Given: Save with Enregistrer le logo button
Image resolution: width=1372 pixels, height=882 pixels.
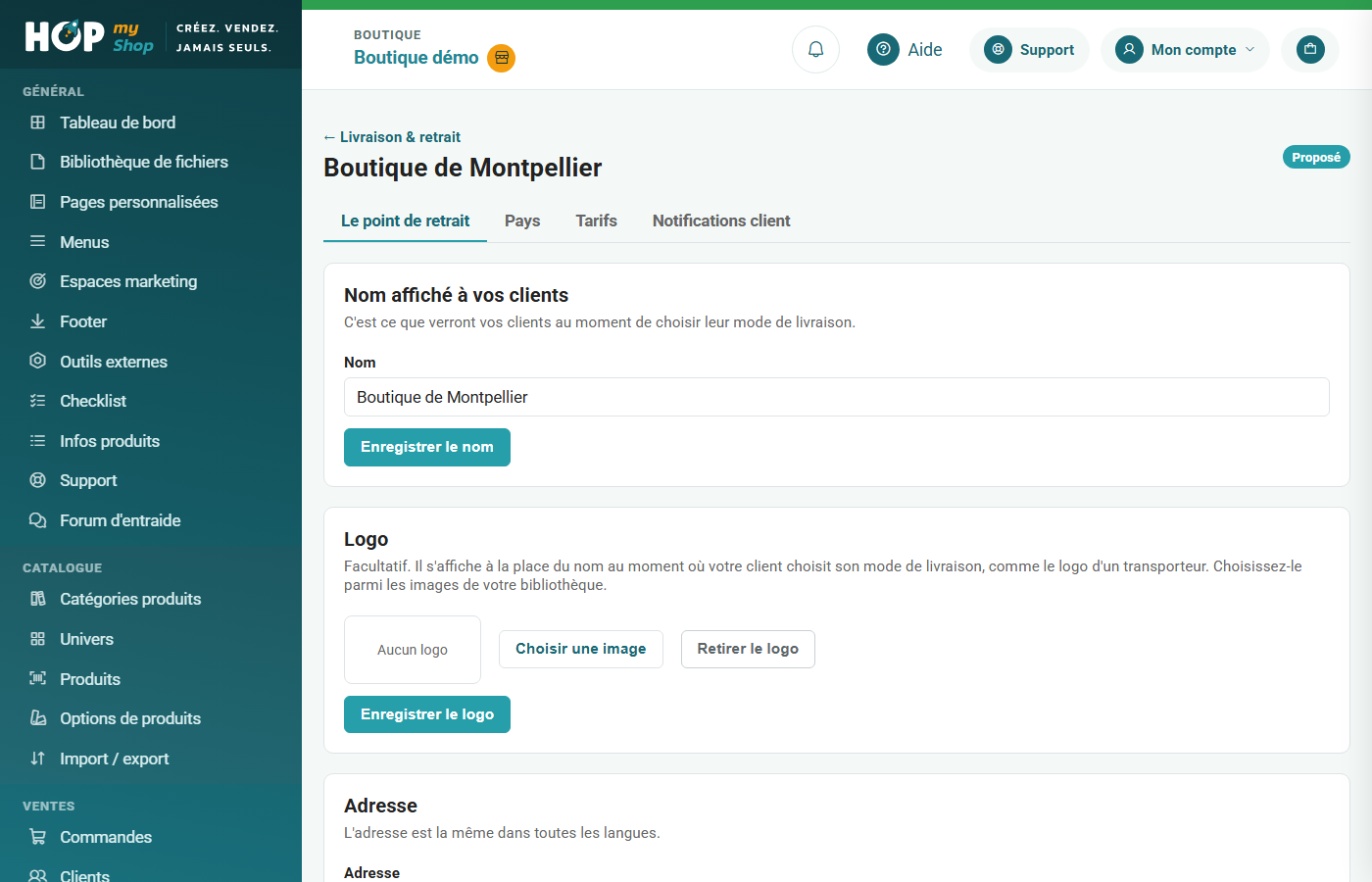Looking at the screenshot, I should (427, 714).
